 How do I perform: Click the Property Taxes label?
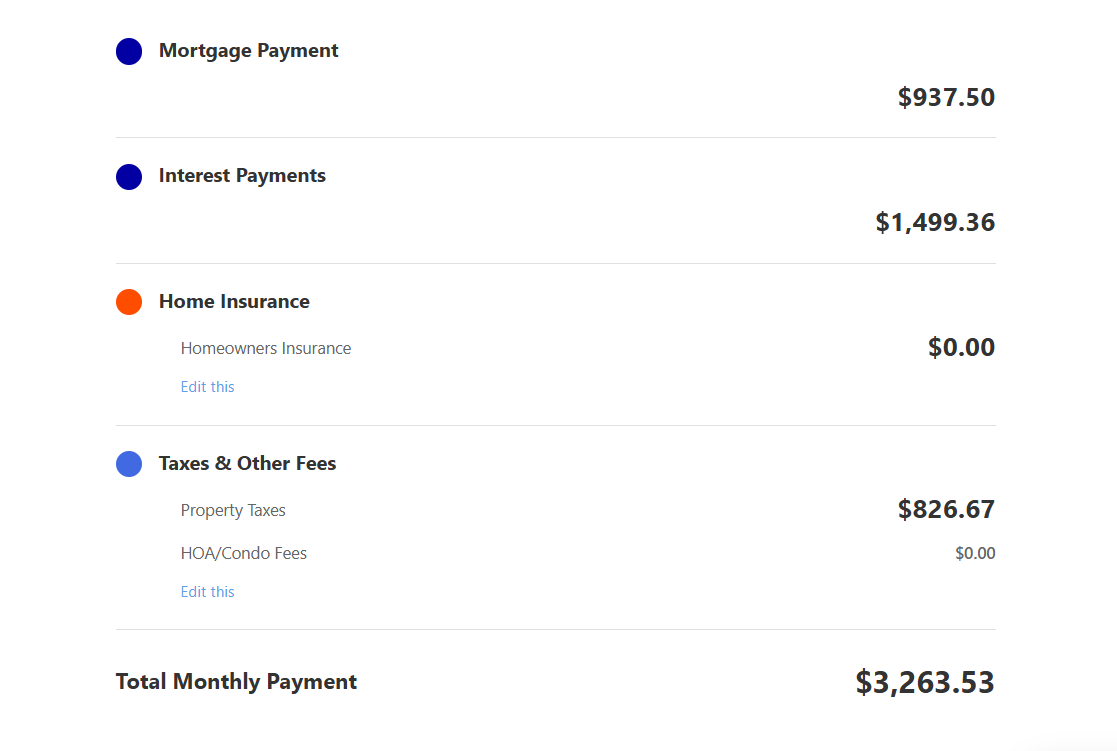coord(233,511)
